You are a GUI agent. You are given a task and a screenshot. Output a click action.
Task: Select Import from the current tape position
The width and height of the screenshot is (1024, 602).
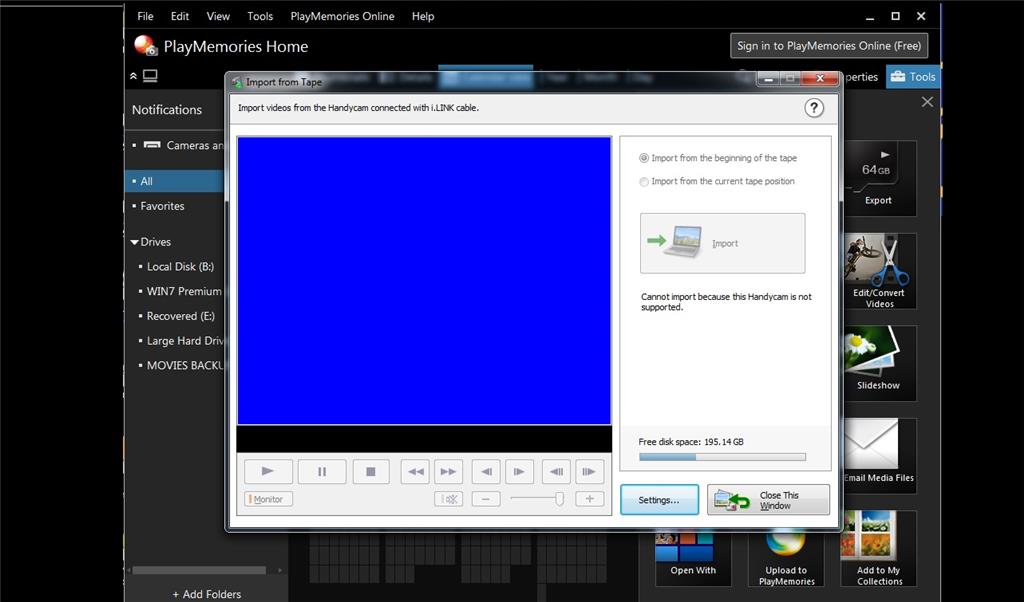[716, 182]
